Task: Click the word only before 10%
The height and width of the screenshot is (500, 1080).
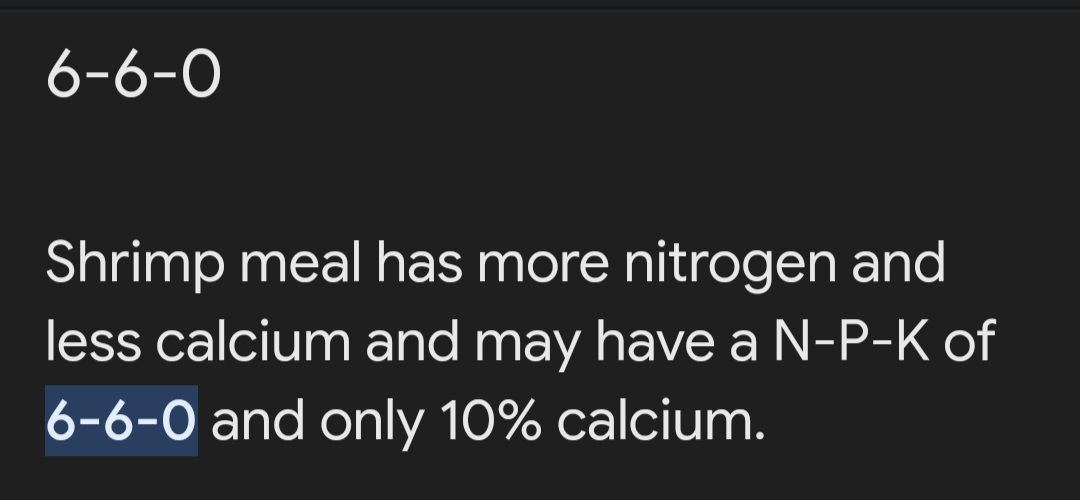Action: (x=373, y=420)
